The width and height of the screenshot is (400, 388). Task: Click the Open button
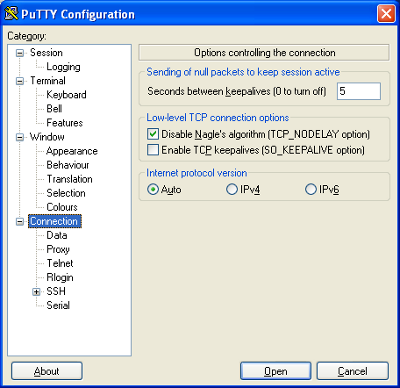coord(276,371)
